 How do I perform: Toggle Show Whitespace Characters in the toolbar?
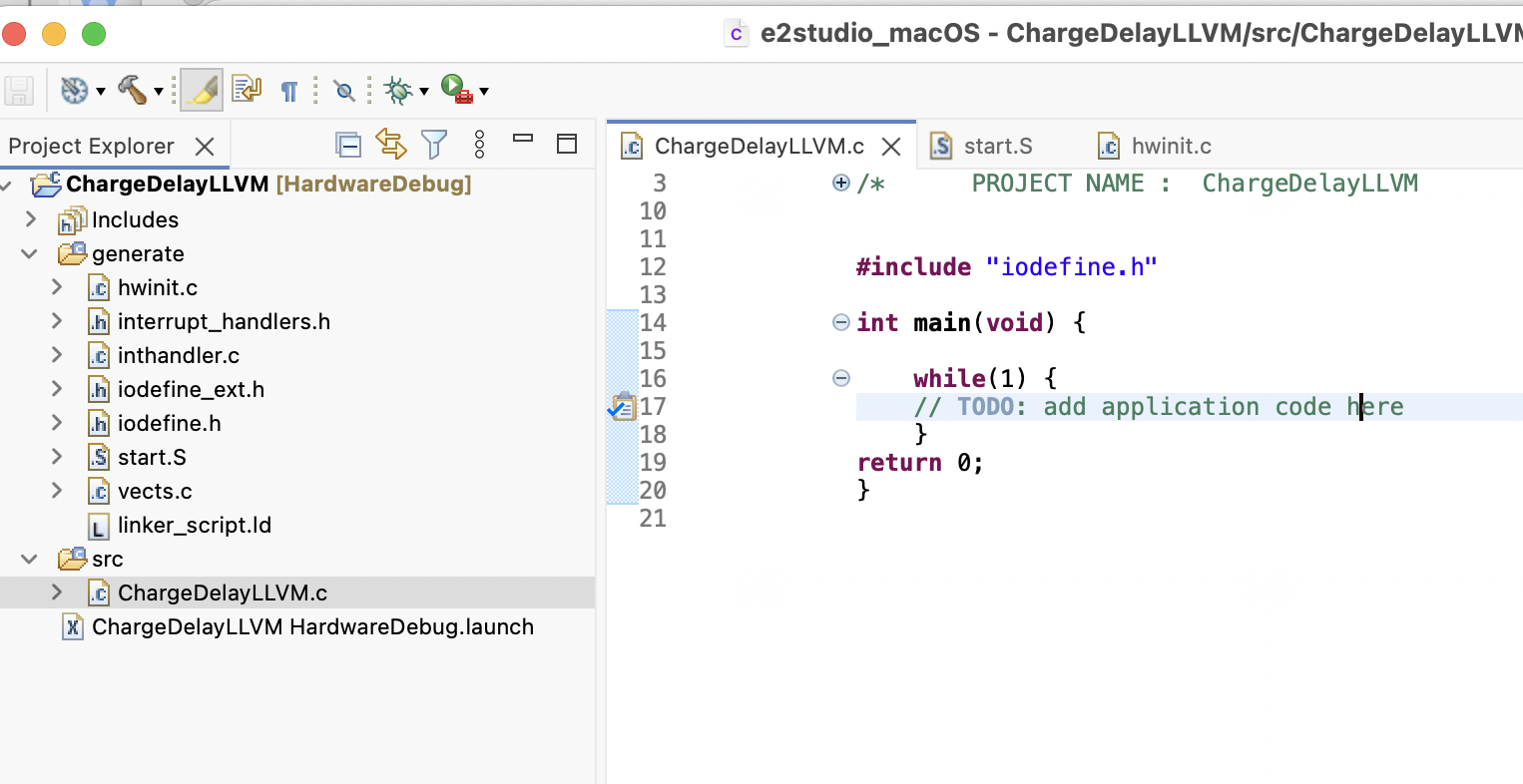pyautogui.click(x=288, y=90)
